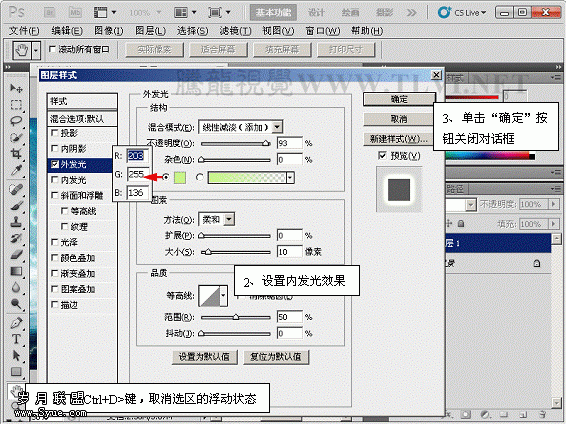Uncheck the 外发光 outer glow checkbox
The height and width of the screenshot is (424, 566).
(x=55, y=164)
